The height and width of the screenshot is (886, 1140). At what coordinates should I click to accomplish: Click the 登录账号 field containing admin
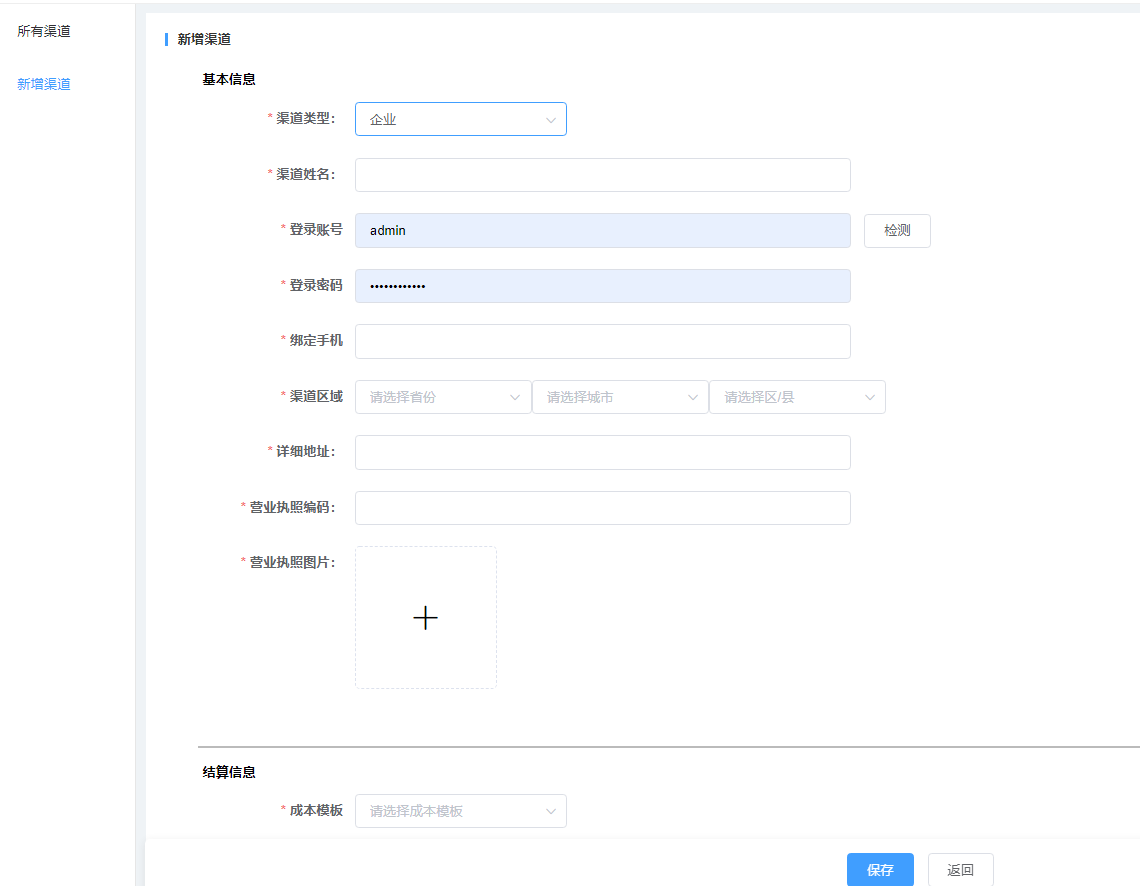pyautogui.click(x=602, y=230)
